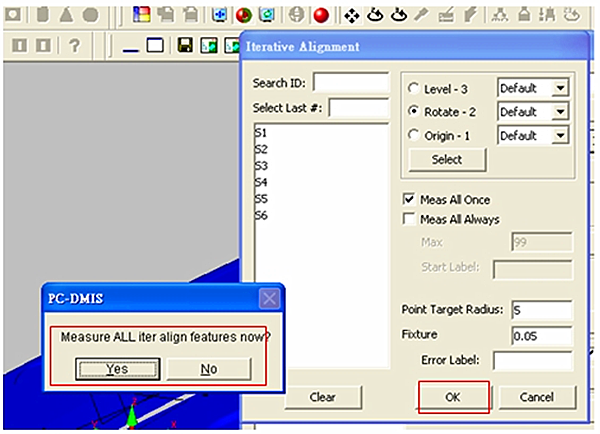The image size is (600, 434).
Task: Click the Error Label input field
Action: [x=533, y=361]
